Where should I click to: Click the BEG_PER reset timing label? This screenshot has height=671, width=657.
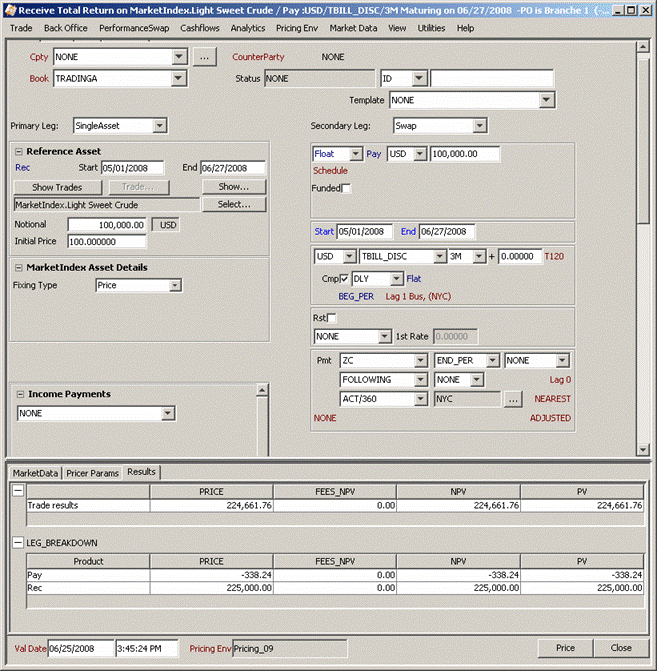pos(356,297)
